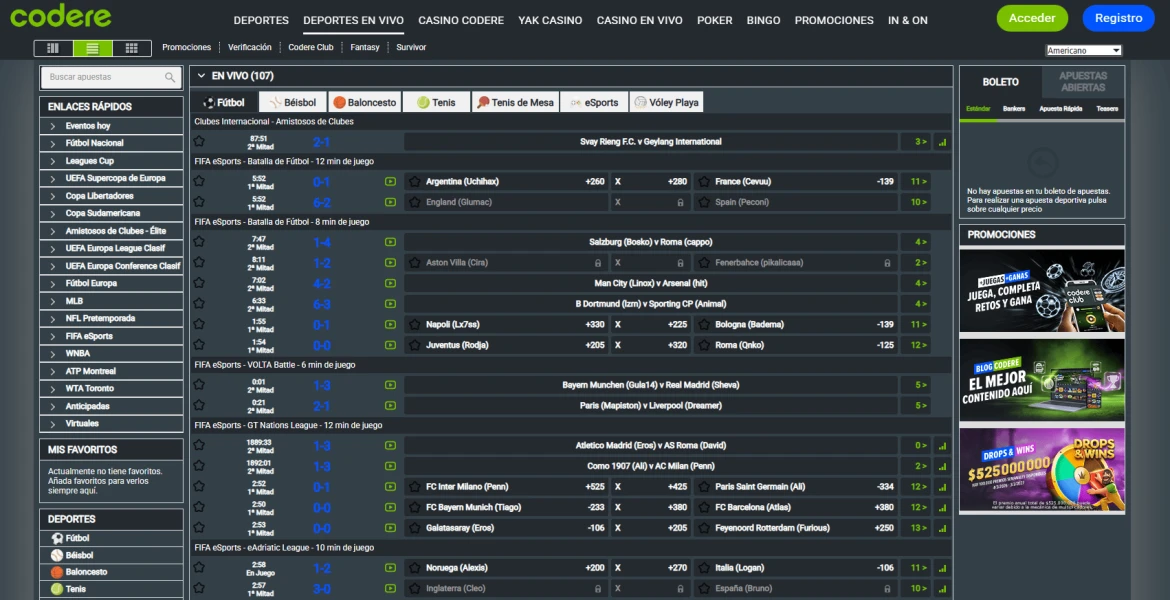Screen dimensions: 1170x600
Task: Expand FIFA eSports quick link
Action: click(112, 336)
